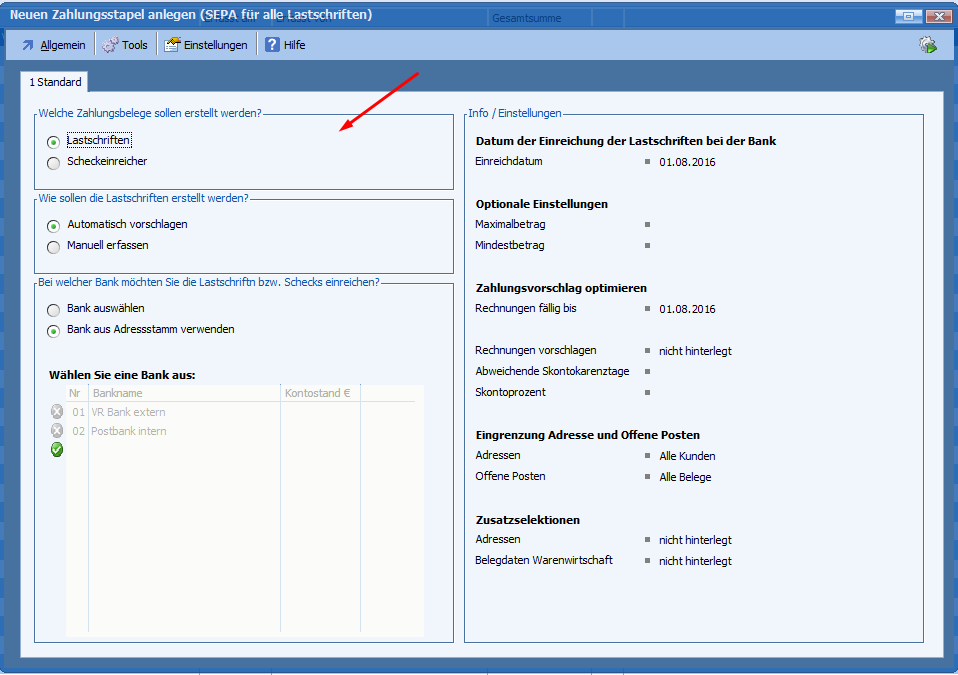958x675 pixels.
Task: Click the Offene Posten Alle Belege setting
Action: tap(685, 477)
